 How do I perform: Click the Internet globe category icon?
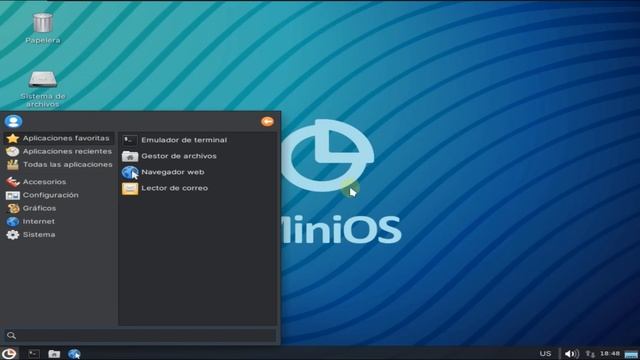(x=13, y=221)
